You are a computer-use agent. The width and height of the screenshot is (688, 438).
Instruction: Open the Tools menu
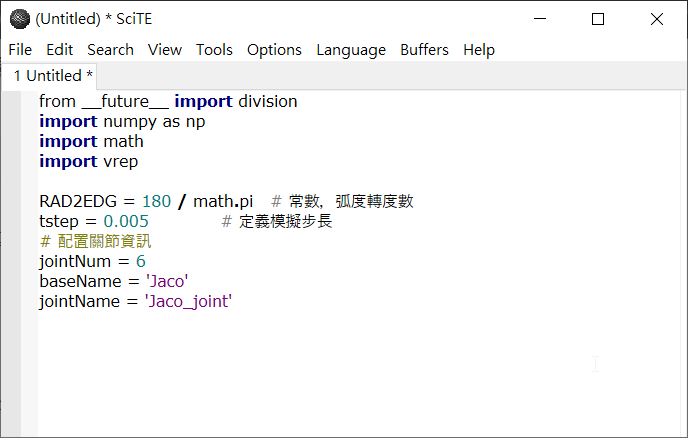click(214, 50)
